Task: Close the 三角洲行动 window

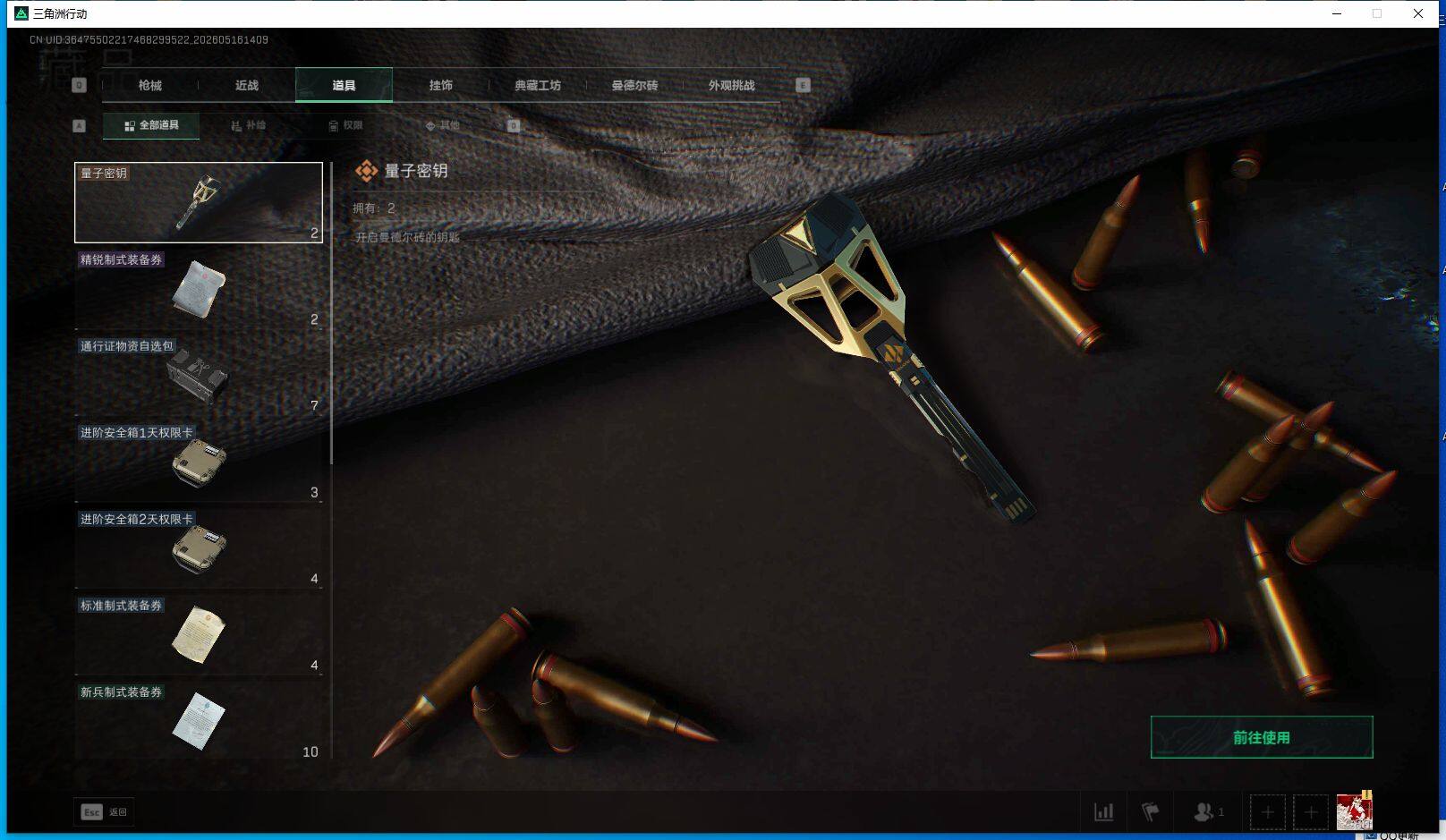Action: [x=1418, y=13]
